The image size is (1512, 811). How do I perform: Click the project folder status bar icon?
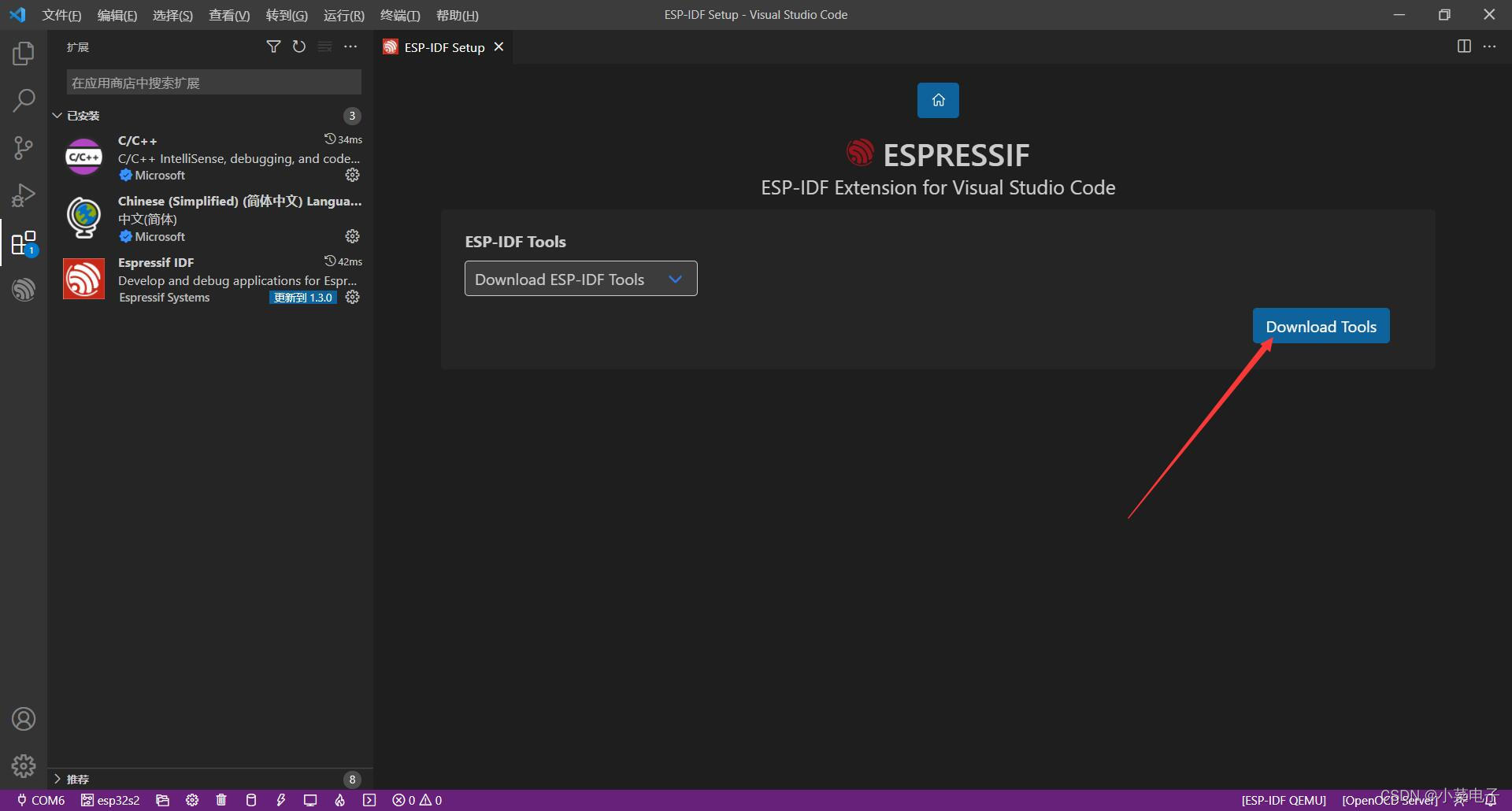point(163,800)
